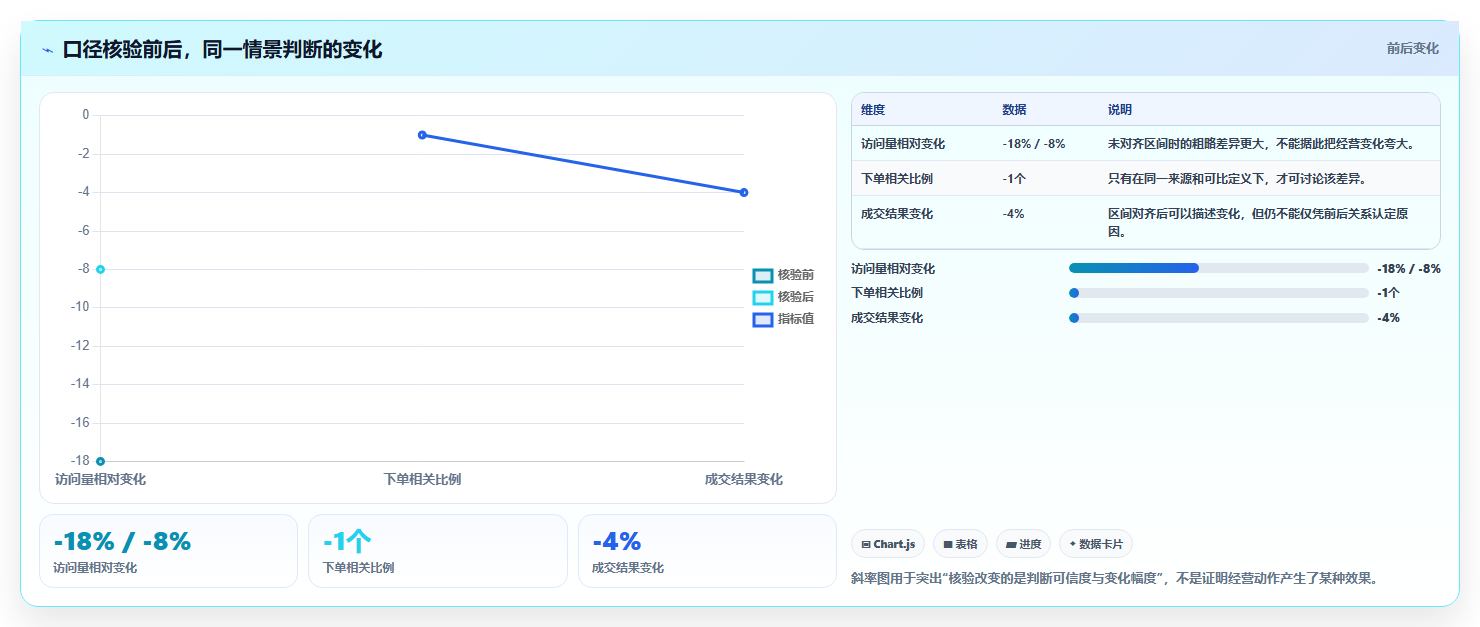This screenshot has height=627, width=1480.
Task: Click the line point at -4
Action: click(744, 192)
